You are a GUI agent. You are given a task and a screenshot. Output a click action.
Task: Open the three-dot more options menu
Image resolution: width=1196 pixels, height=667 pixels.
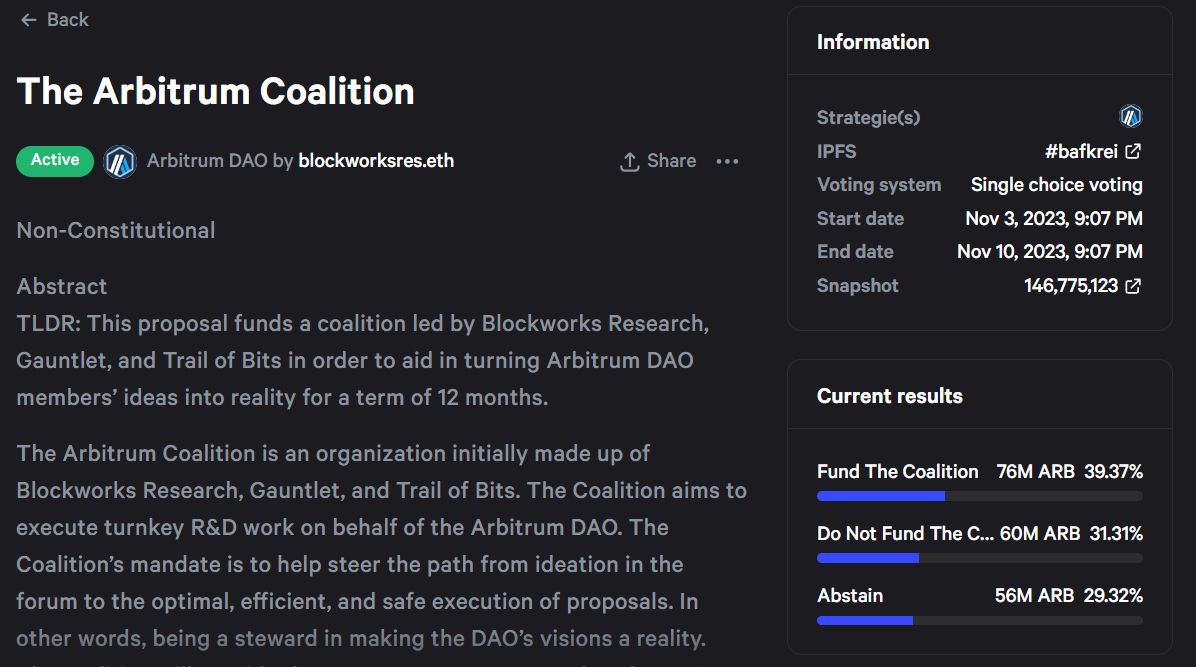click(727, 161)
